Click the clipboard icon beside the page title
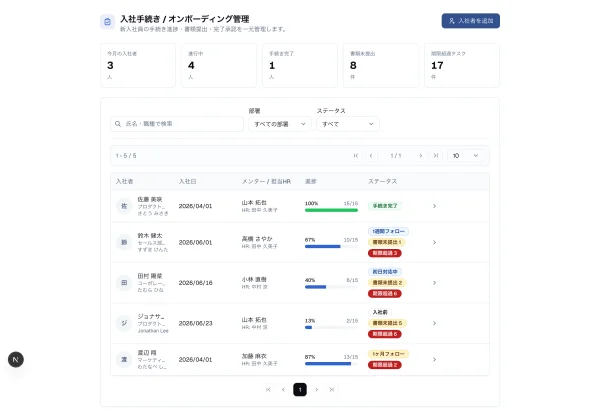The height and width of the screenshot is (420, 600). click(108, 22)
